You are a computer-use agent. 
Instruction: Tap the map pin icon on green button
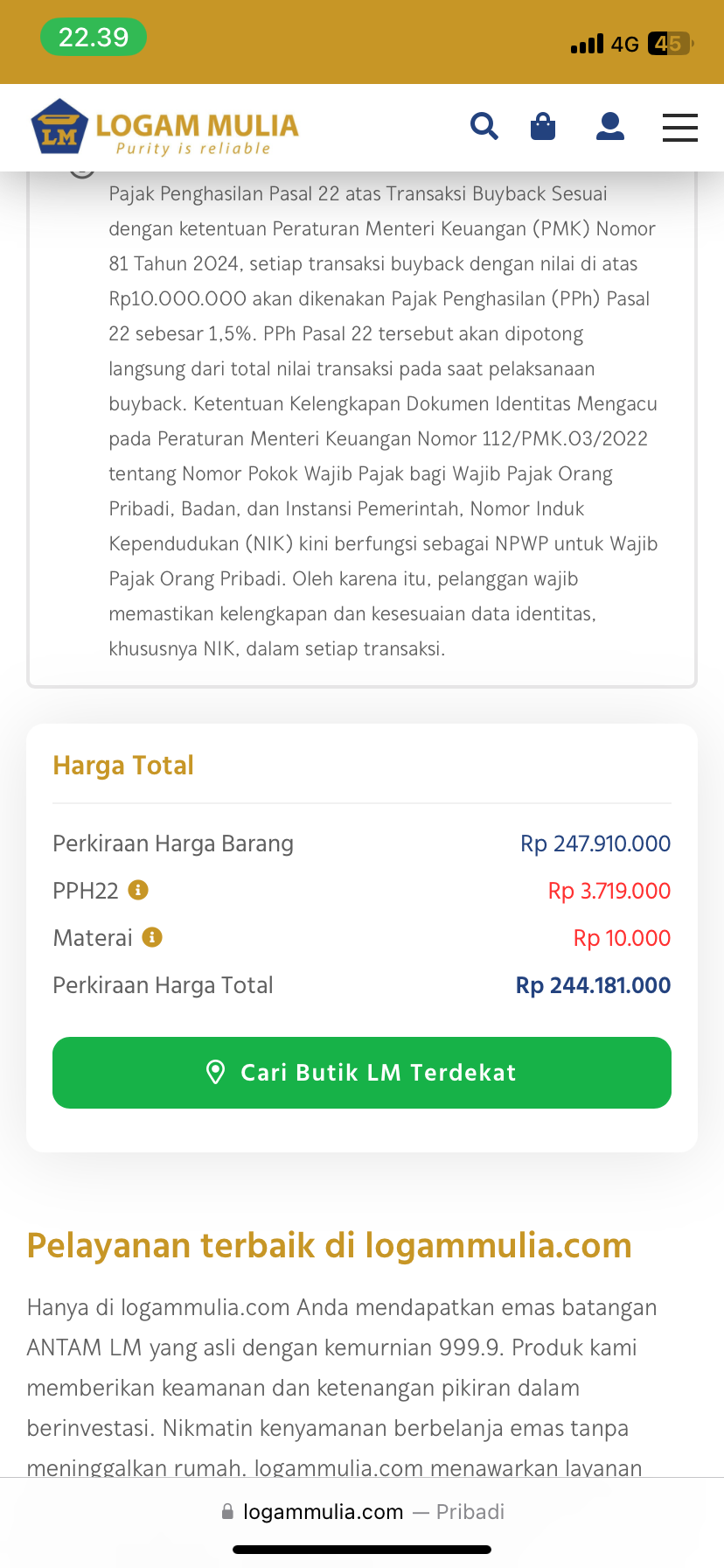coord(215,1072)
